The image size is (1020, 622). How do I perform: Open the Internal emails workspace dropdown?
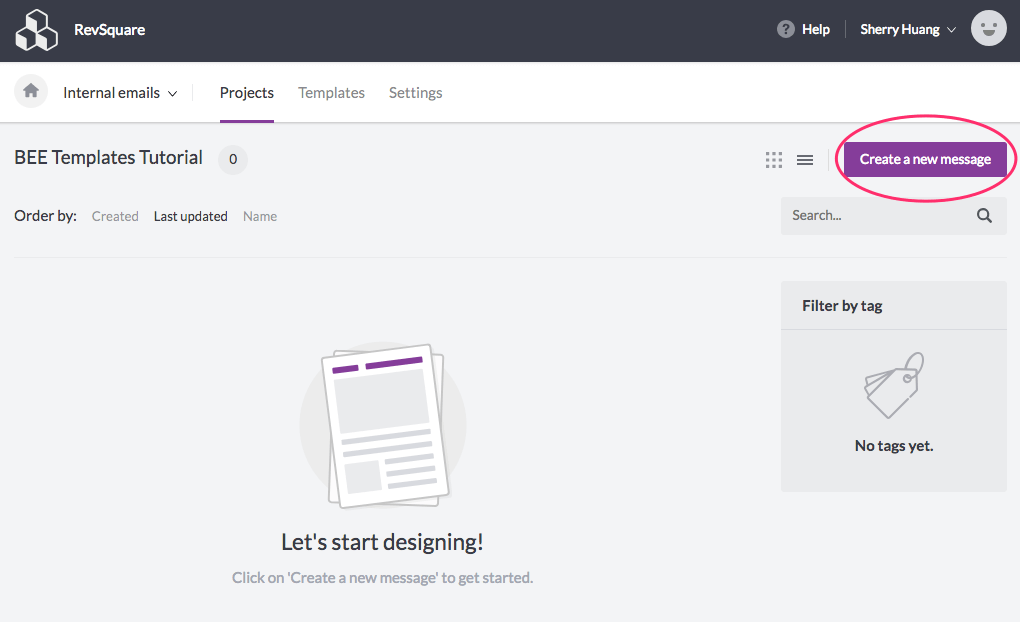coord(120,93)
